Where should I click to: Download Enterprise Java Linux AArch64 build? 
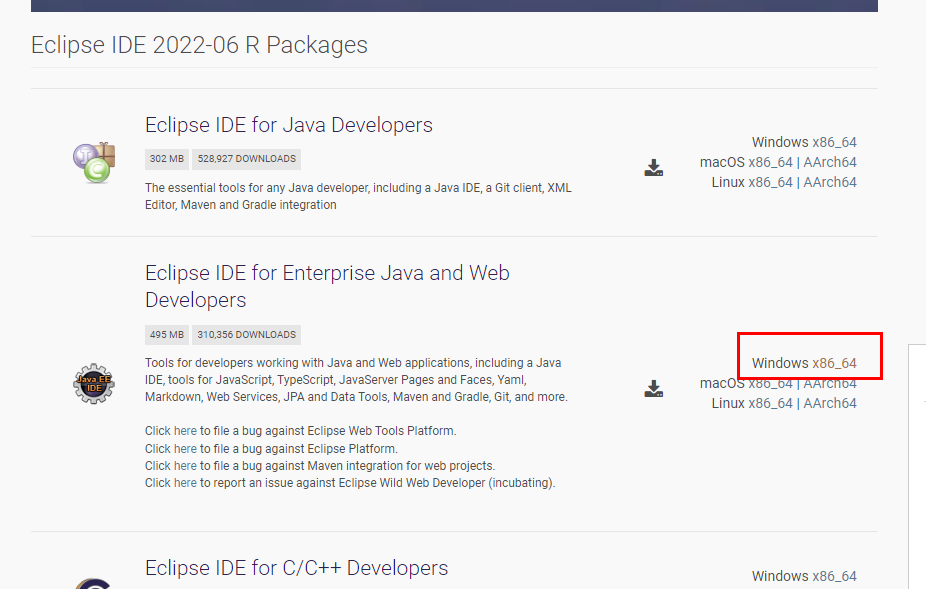[830, 403]
